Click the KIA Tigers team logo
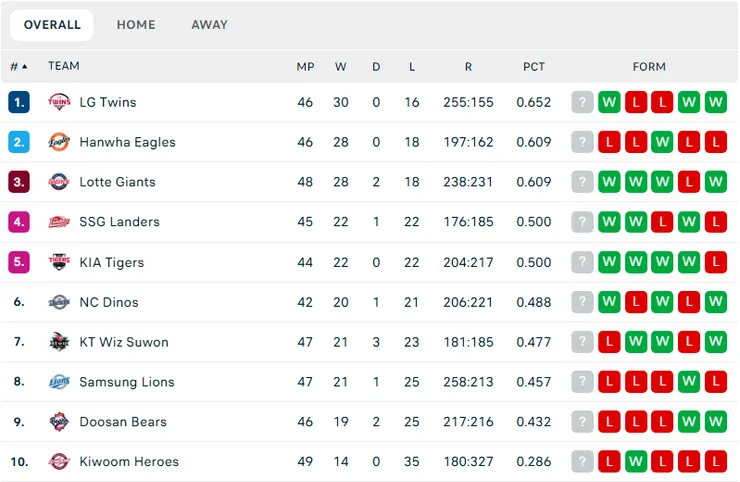The image size is (740, 482). pos(59,262)
